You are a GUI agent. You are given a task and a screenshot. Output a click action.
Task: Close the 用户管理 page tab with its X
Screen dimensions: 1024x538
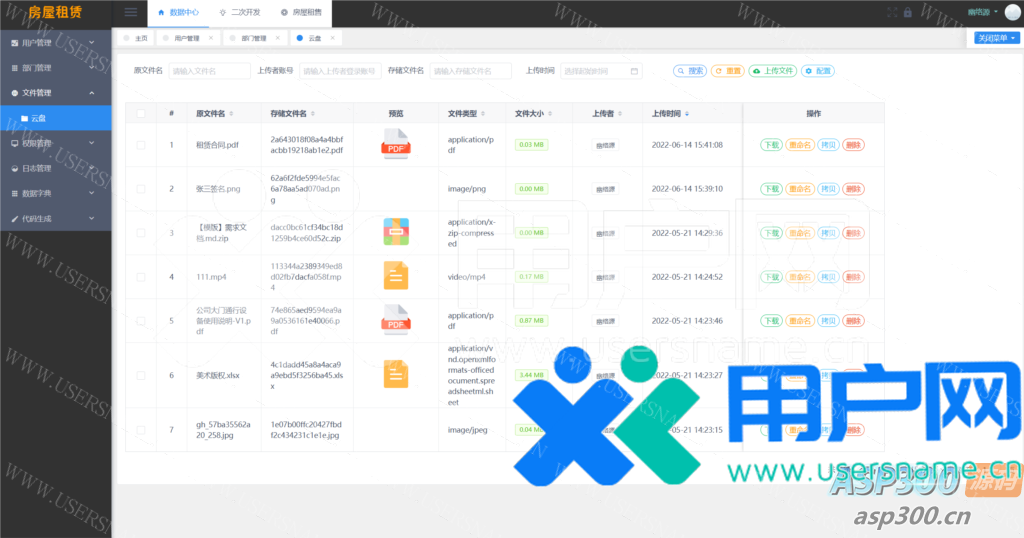click(x=210, y=38)
